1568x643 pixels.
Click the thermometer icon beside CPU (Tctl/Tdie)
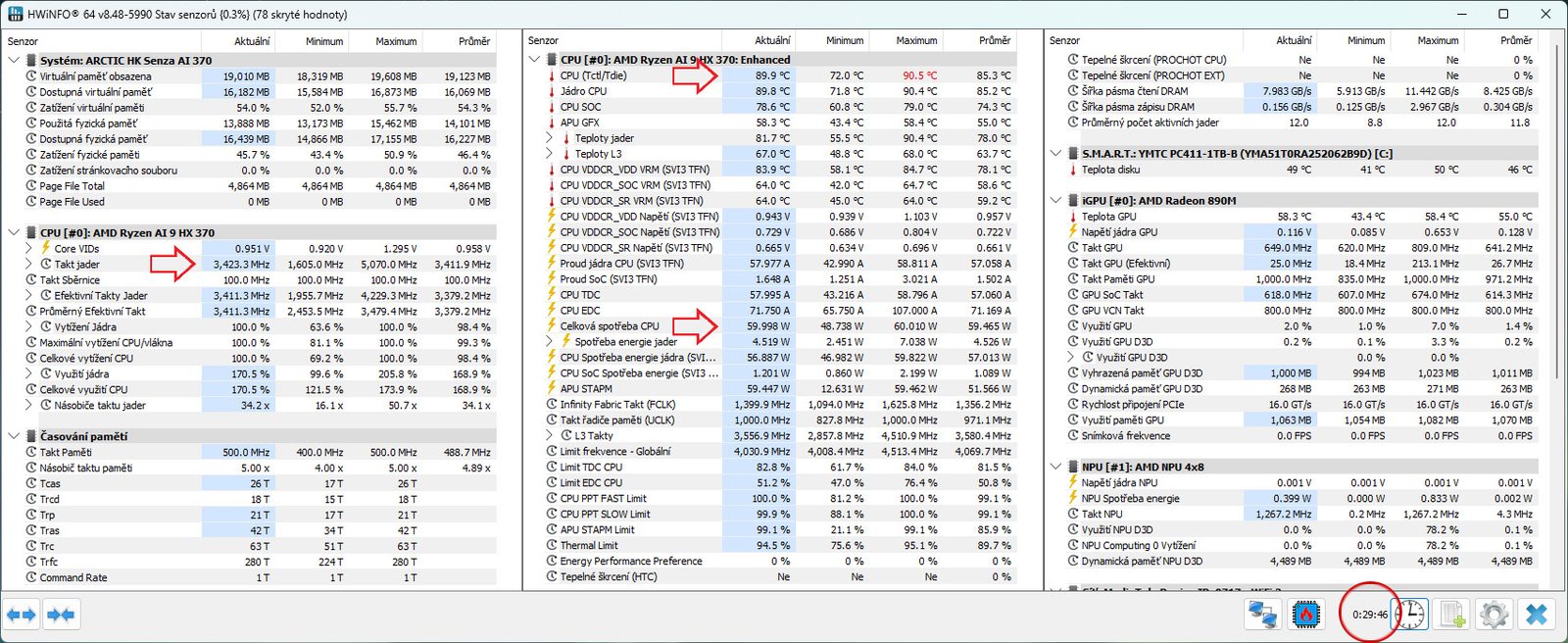[x=552, y=75]
